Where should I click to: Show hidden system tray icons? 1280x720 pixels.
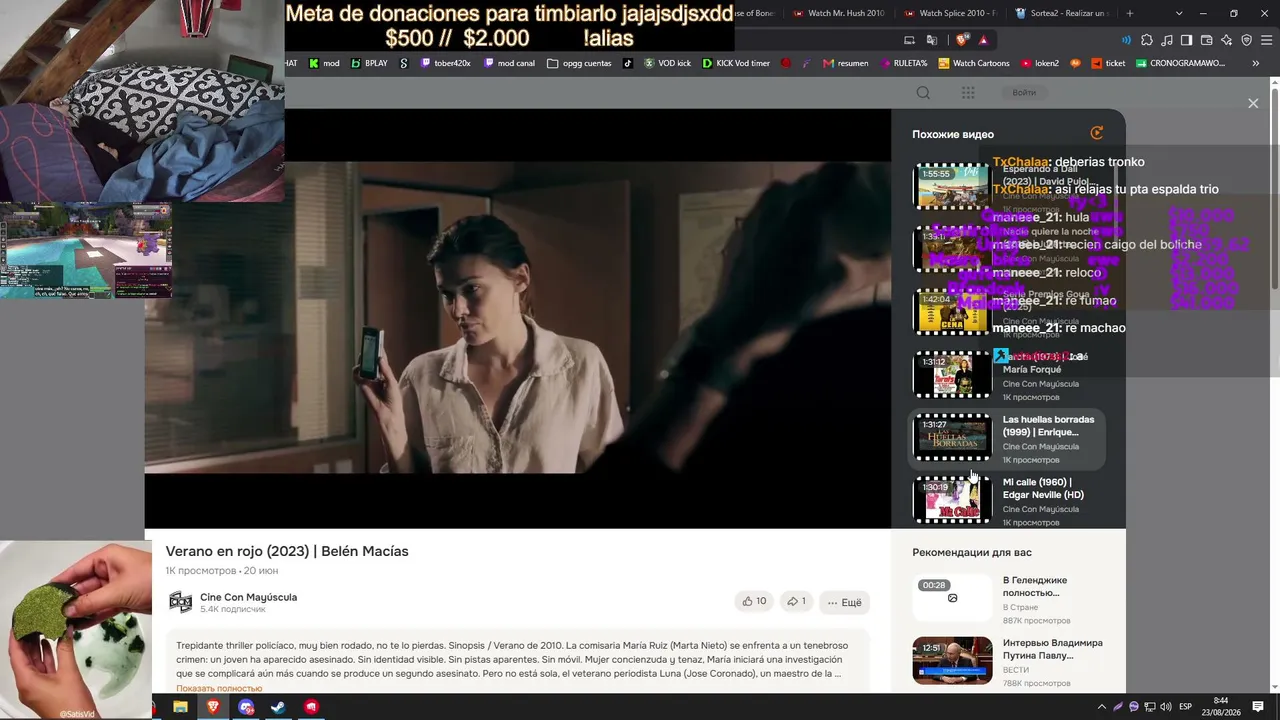1102,707
